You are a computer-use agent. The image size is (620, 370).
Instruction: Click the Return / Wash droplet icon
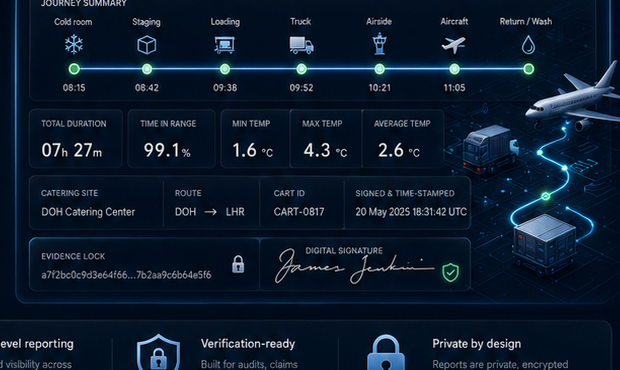point(528,45)
